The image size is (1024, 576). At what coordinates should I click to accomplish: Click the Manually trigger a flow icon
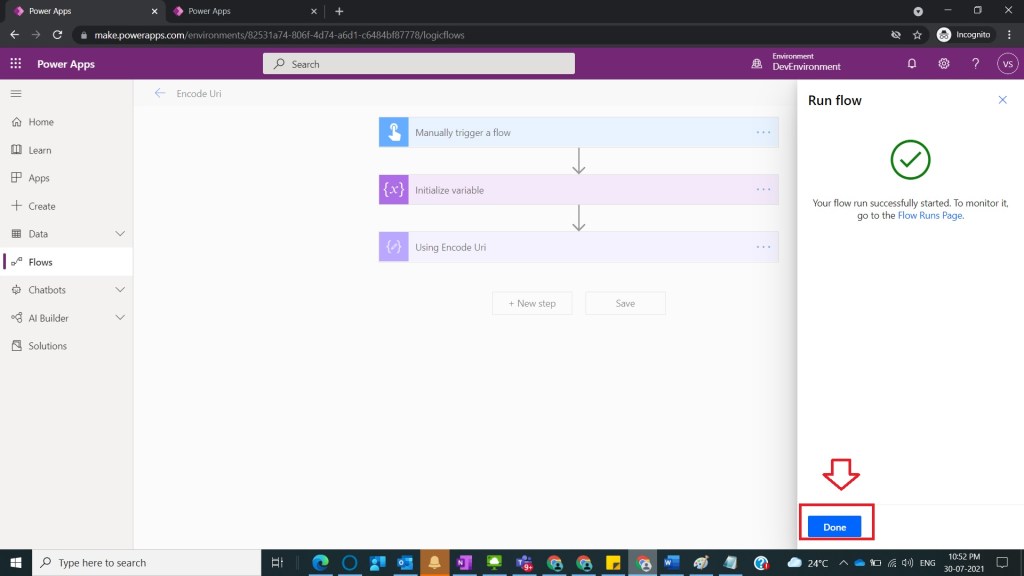pos(394,132)
